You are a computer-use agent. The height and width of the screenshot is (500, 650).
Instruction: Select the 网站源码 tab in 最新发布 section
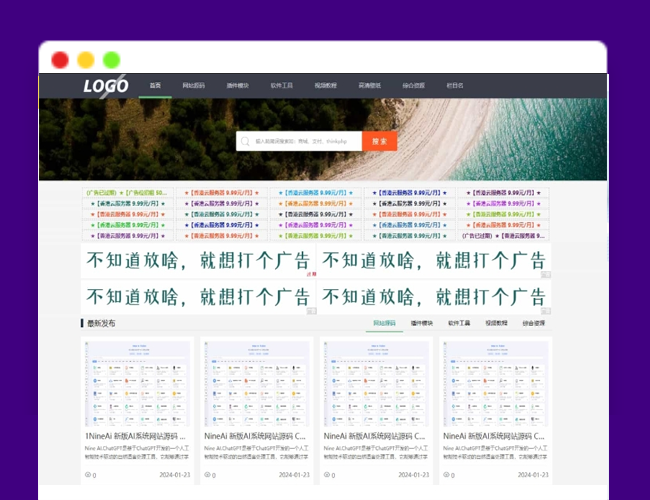tap(384, 324)
